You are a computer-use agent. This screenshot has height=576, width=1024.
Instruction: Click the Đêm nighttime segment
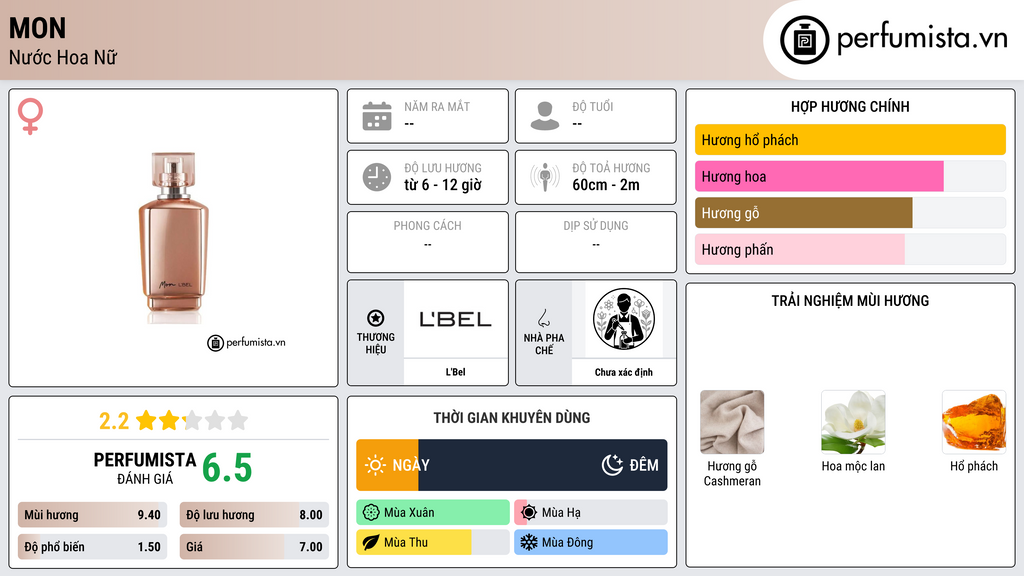543,465
